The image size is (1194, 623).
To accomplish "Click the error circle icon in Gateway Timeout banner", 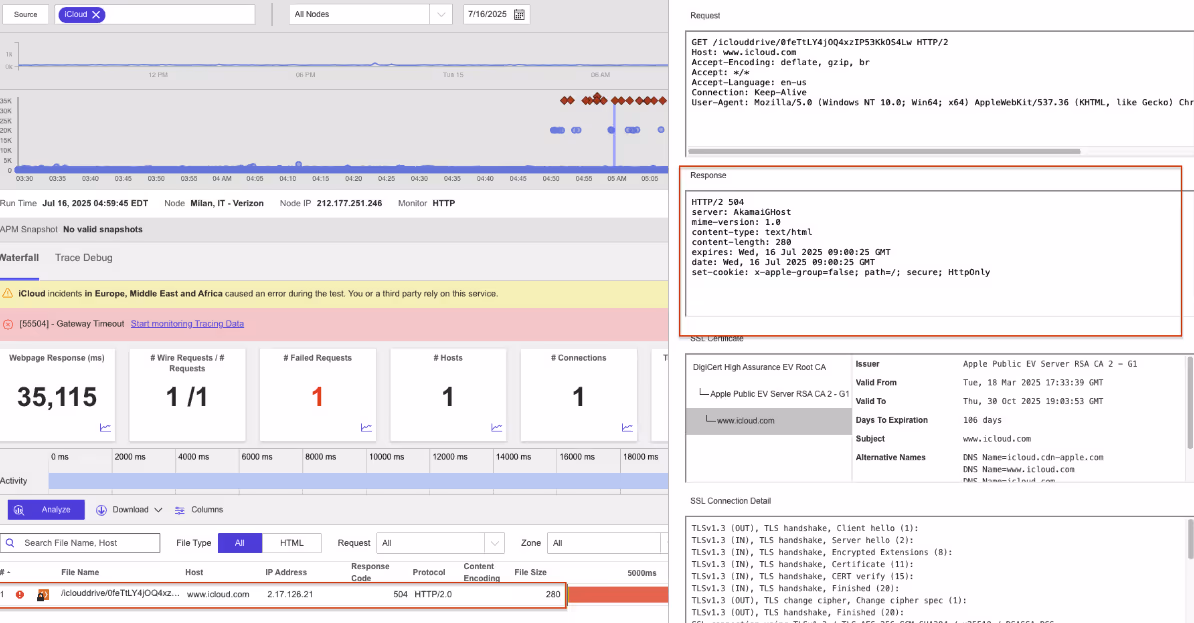I will click(8, 324).
